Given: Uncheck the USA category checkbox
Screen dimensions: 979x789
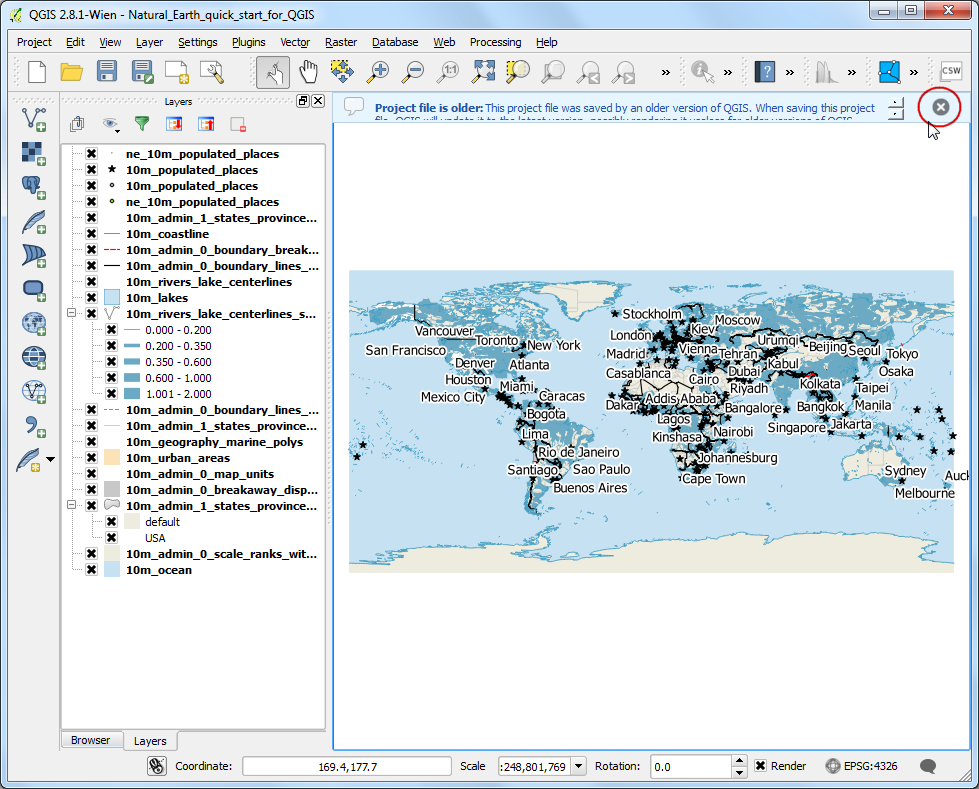Looking at the screenshot, I should tap(111, 537).
